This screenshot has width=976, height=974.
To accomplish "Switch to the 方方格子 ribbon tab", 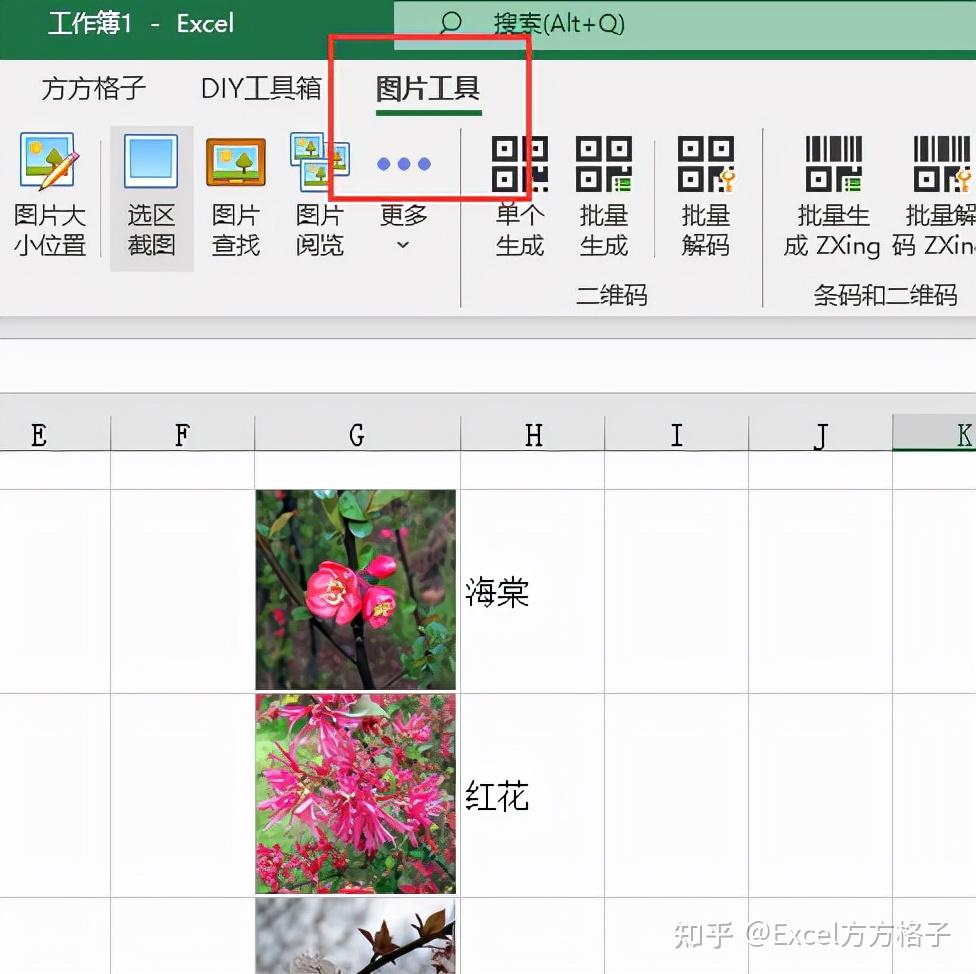I will coord(91,88).
